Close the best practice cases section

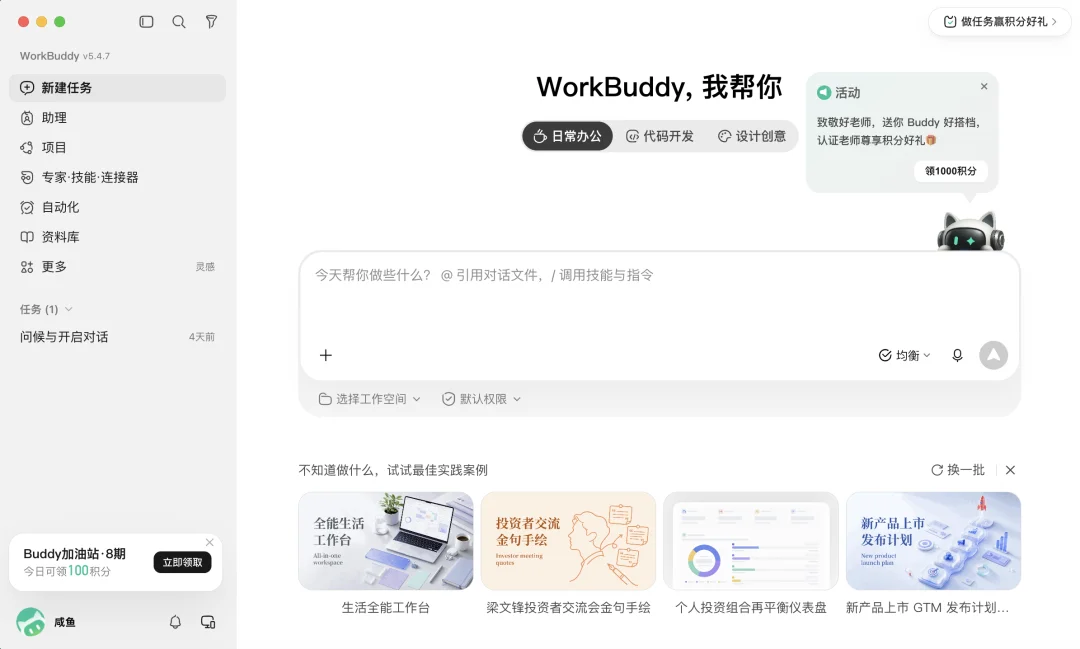(1010, 470)
